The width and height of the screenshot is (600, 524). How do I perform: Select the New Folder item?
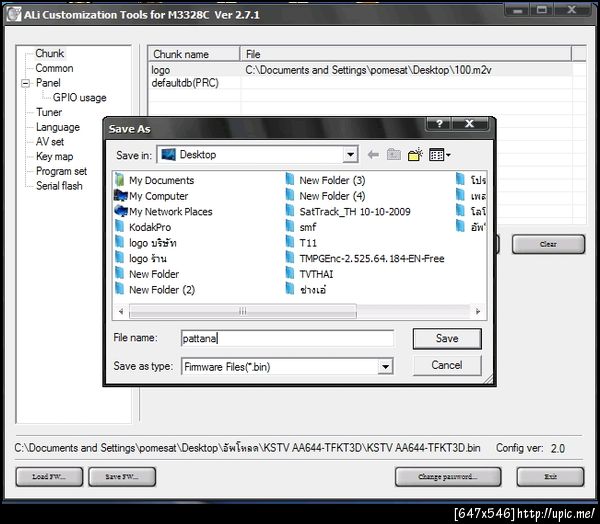coord(147,274)
